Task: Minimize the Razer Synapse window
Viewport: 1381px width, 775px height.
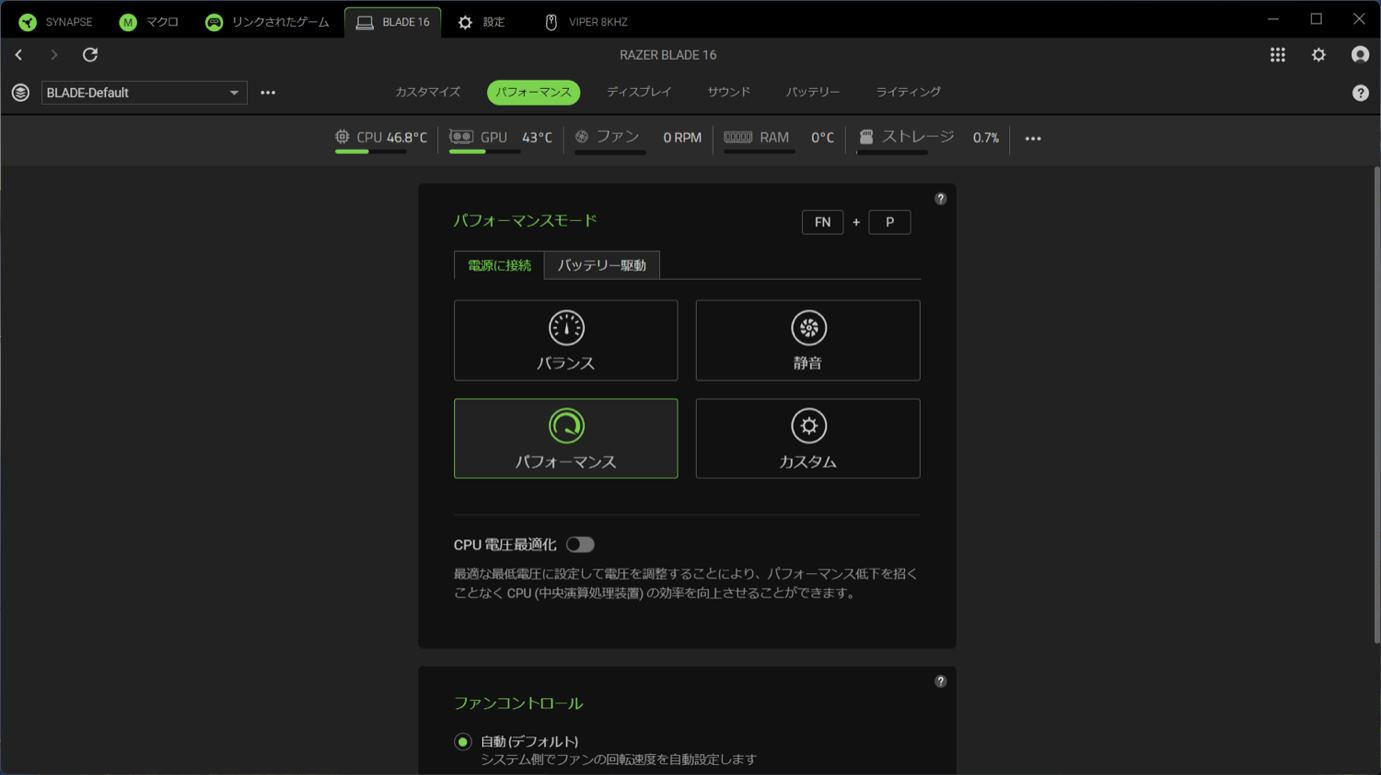Action: coord(1273,19)
